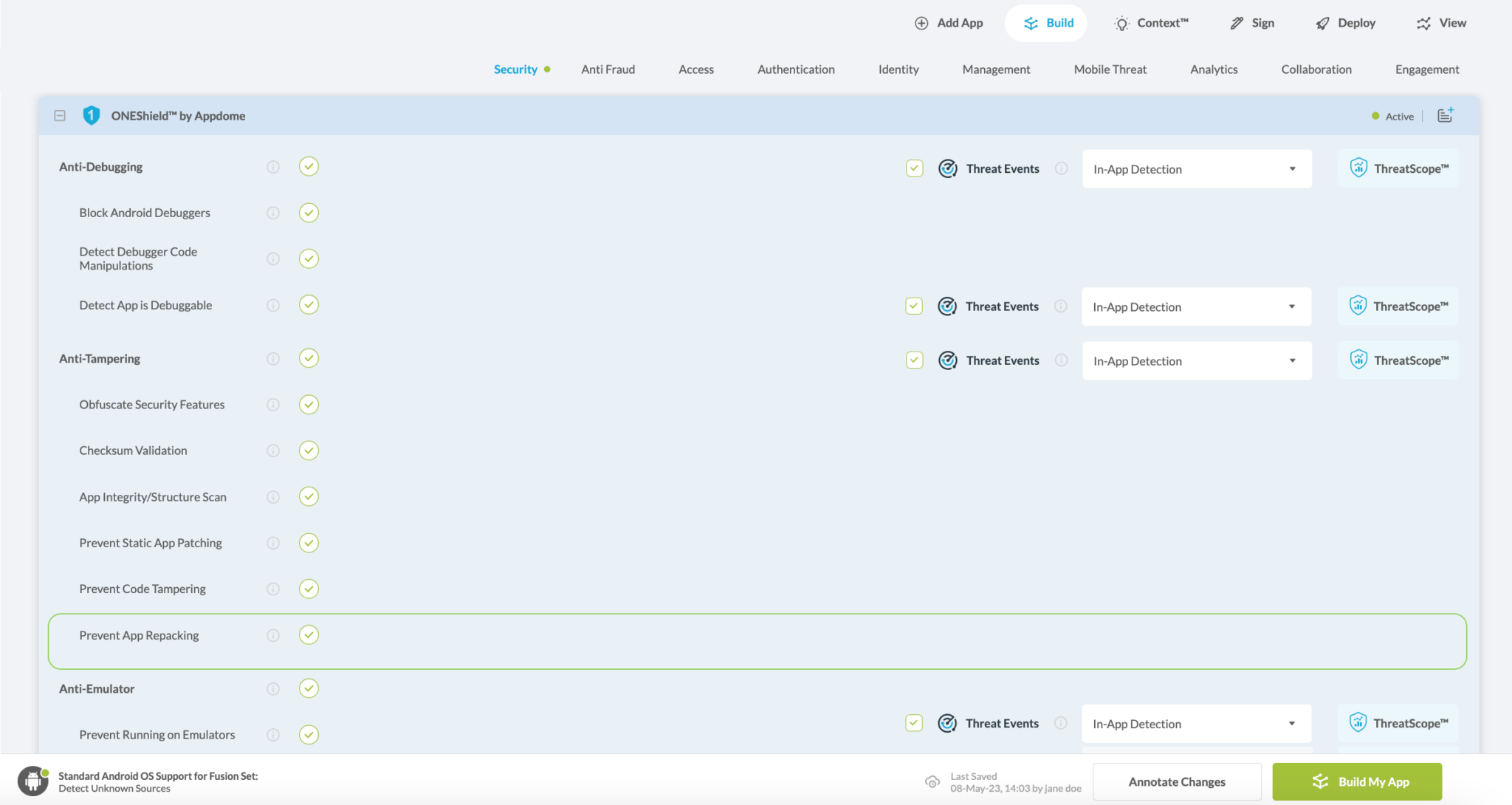Click Threat Events info icon in Anti-Debugging row
The width and height of the screenshot is (1512, 805).
coord(1062,168)
